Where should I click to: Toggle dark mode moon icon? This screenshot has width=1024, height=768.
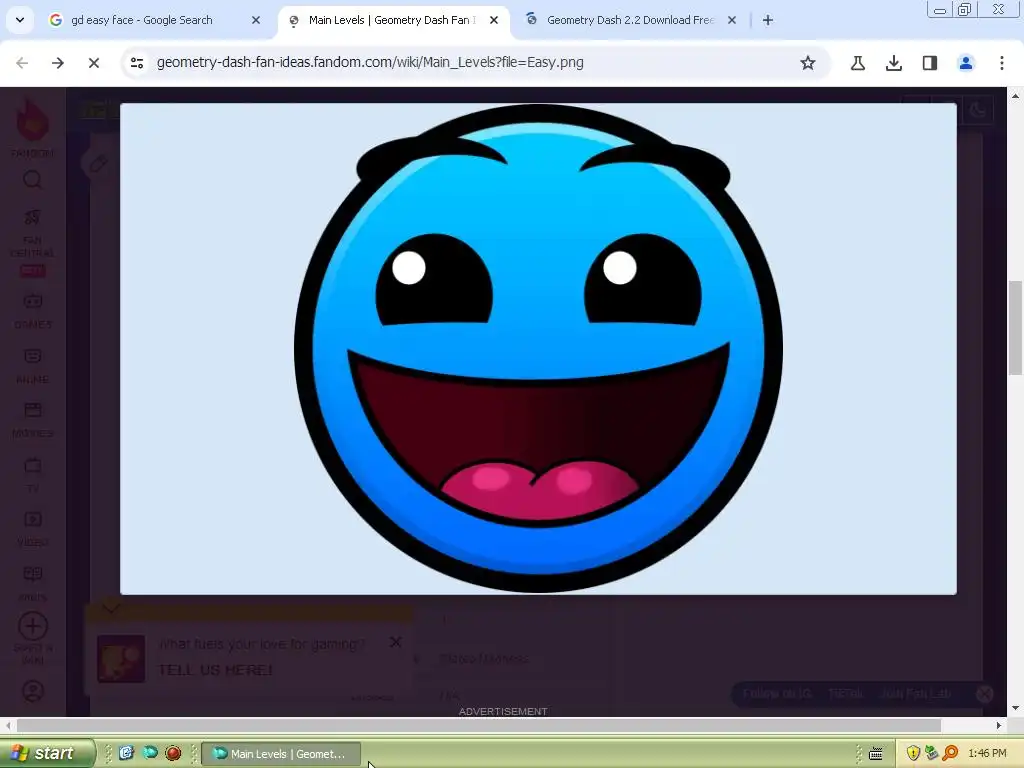[978, 110]
